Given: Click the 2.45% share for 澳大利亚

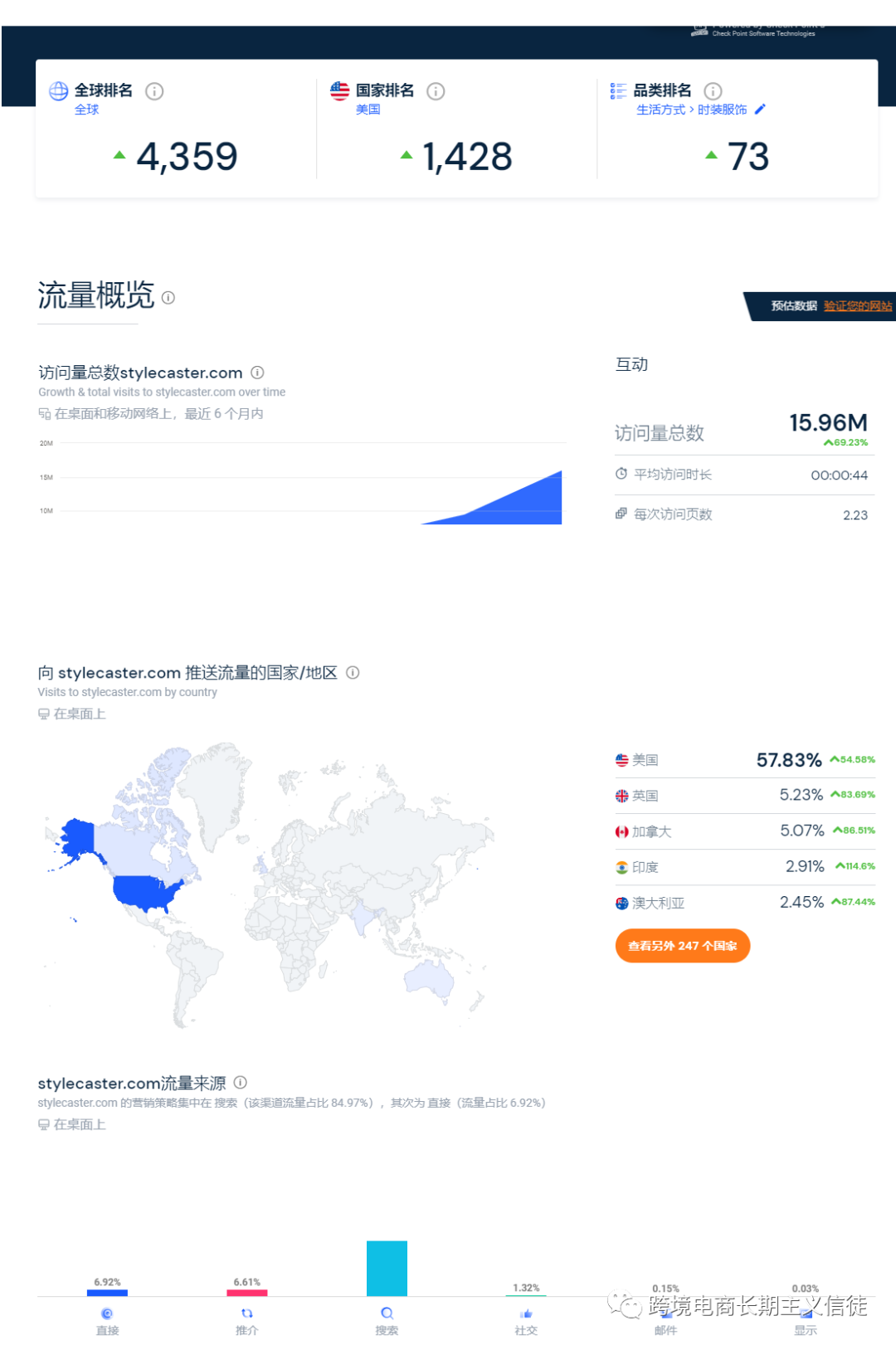Looking at the screenshot, I should (x=802, y=902).
